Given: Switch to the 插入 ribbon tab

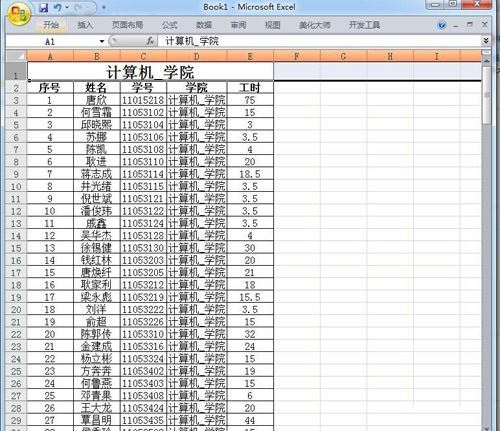Looking at the screenshot, I should click(85, 25).
